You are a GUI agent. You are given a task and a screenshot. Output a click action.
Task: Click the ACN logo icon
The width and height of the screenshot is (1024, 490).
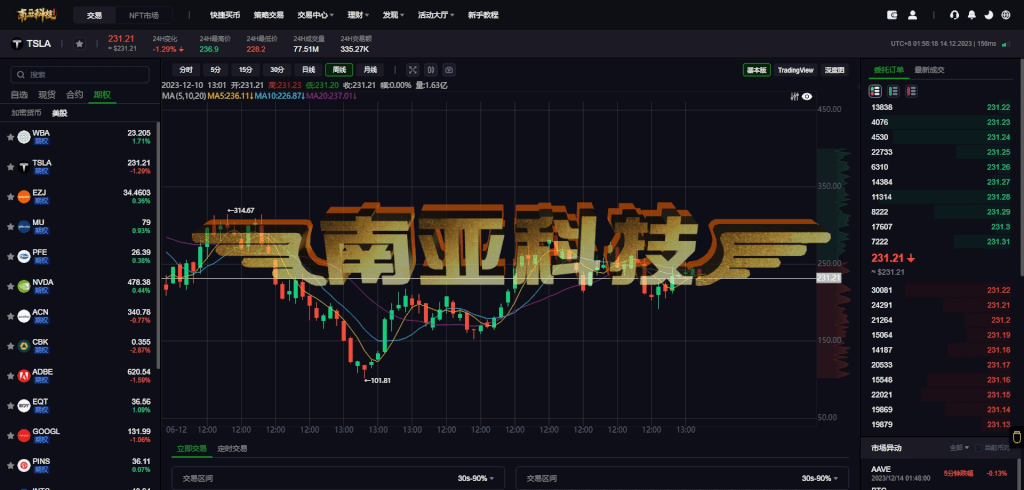[24, 316]
